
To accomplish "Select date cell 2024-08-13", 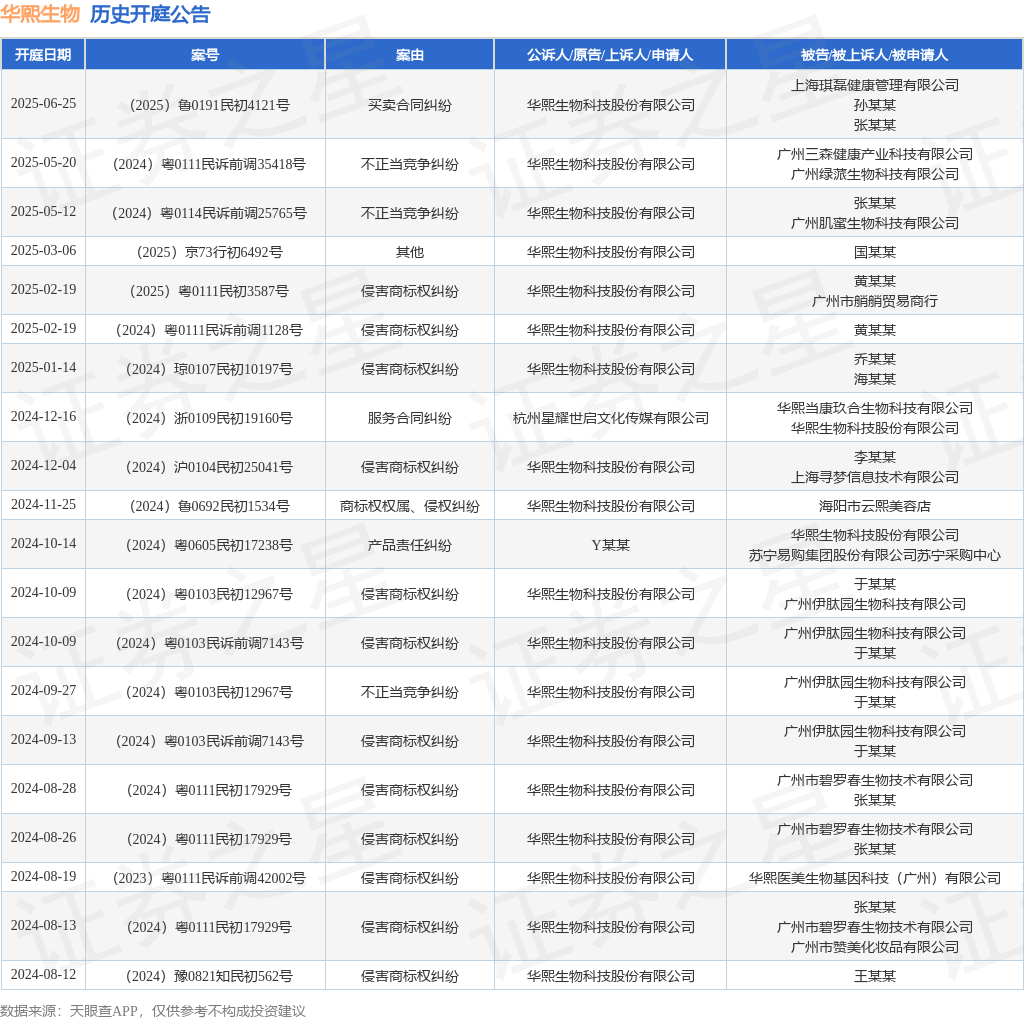I will [43, 926].
